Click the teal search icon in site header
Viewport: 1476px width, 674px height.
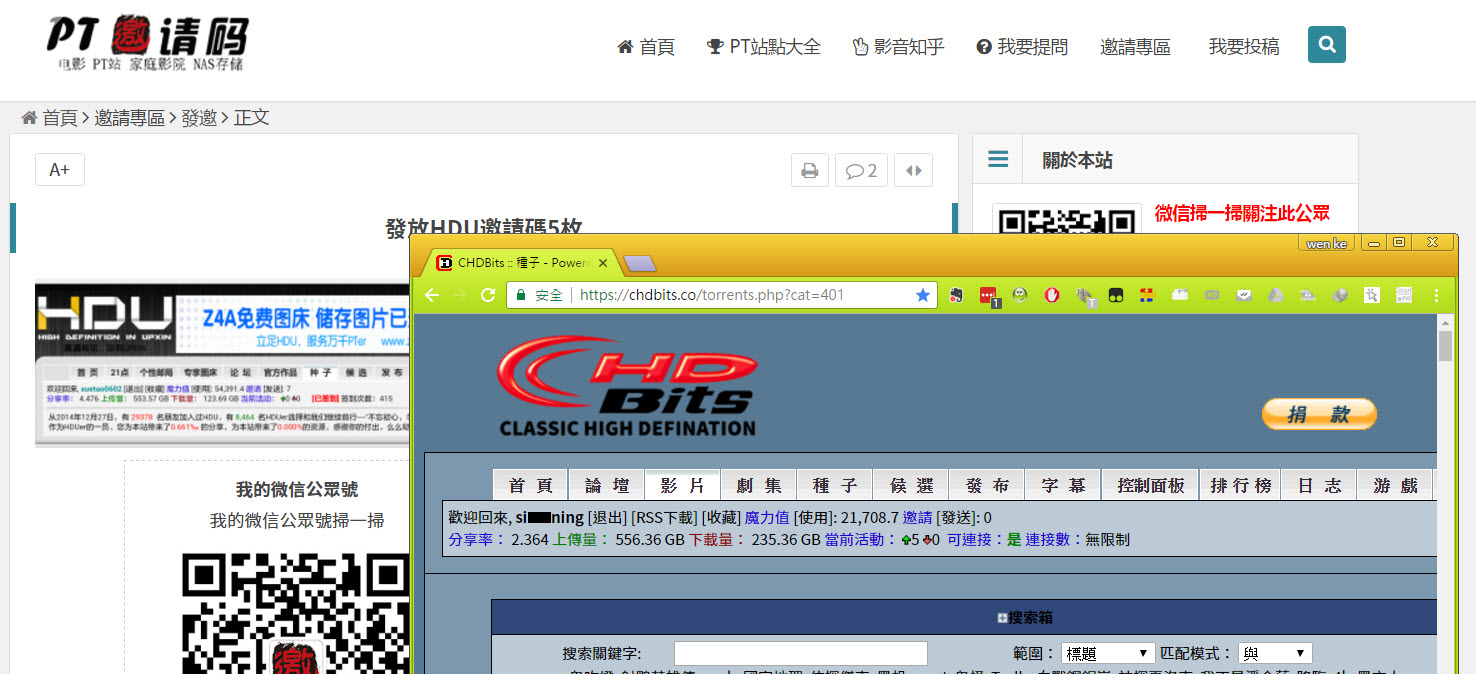tap(1326, 45)
